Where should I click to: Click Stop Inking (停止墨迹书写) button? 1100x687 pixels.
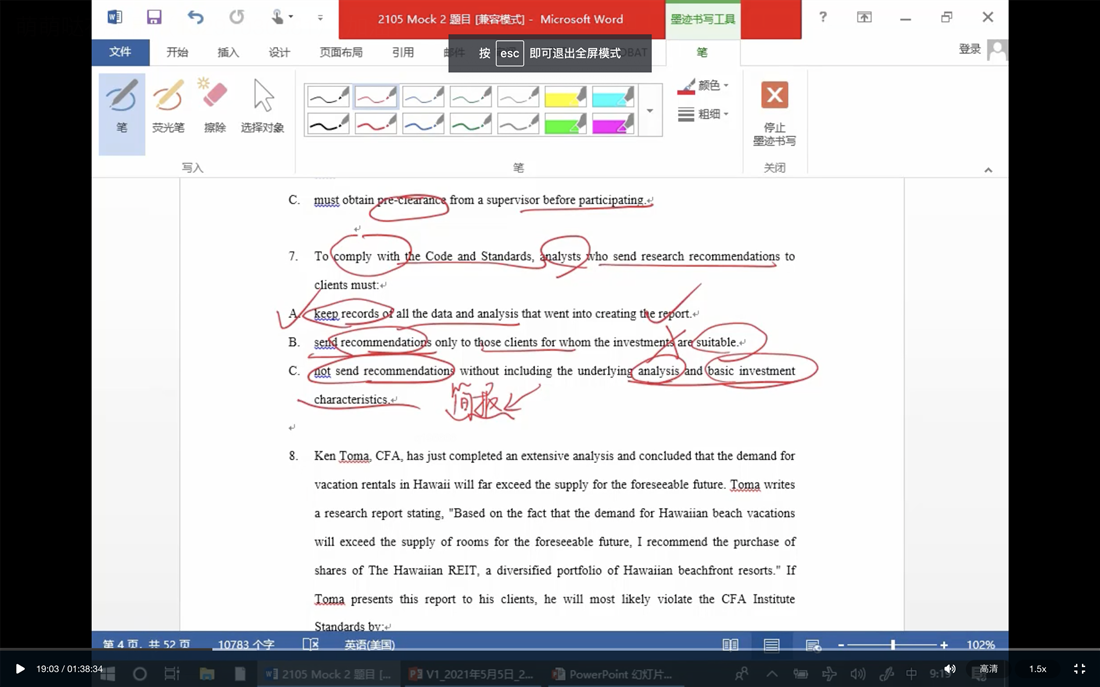(774, 113)
